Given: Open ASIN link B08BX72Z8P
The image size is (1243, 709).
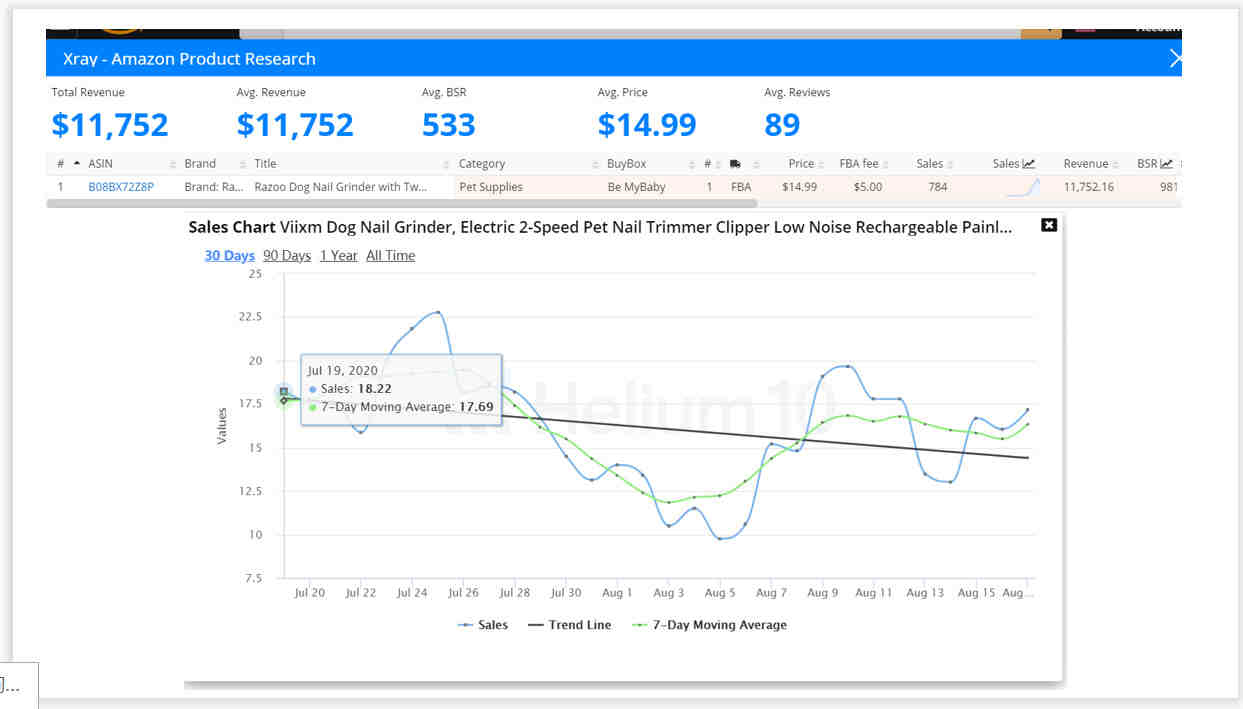Looking at the screenshot, I should 121,187.
